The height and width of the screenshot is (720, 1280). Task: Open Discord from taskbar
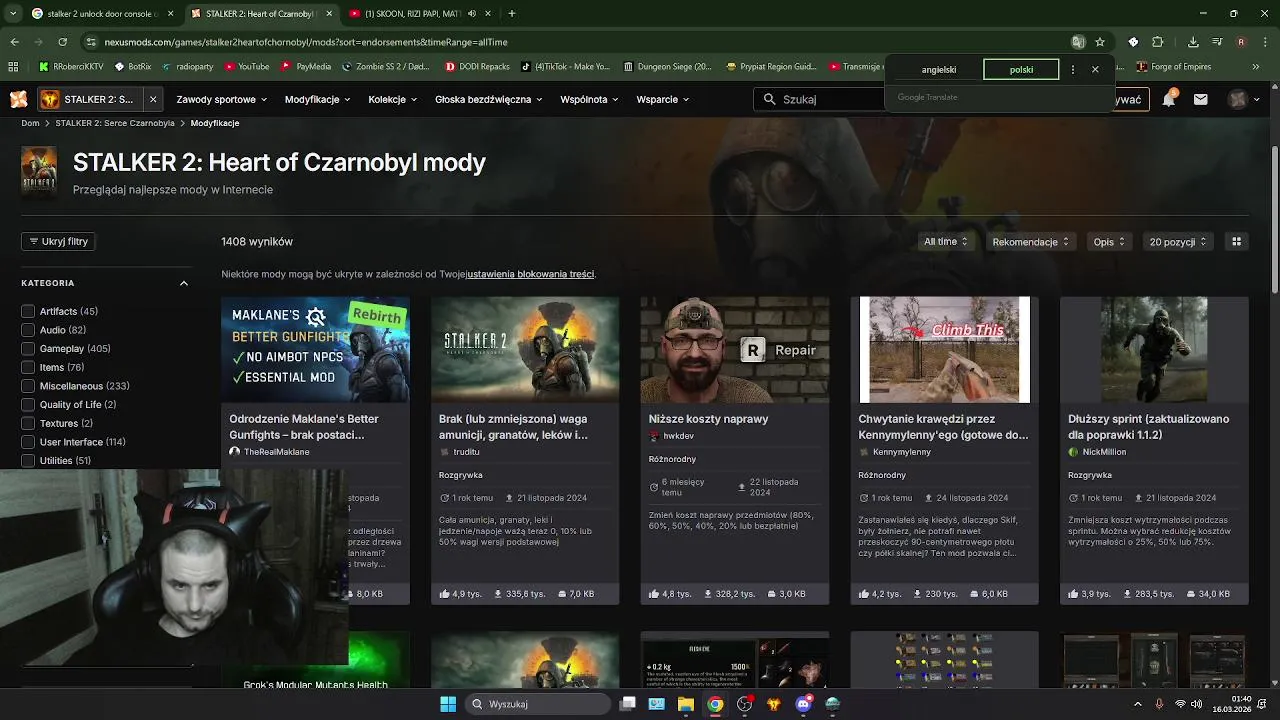pyautogui.click(x=803, y=704)
